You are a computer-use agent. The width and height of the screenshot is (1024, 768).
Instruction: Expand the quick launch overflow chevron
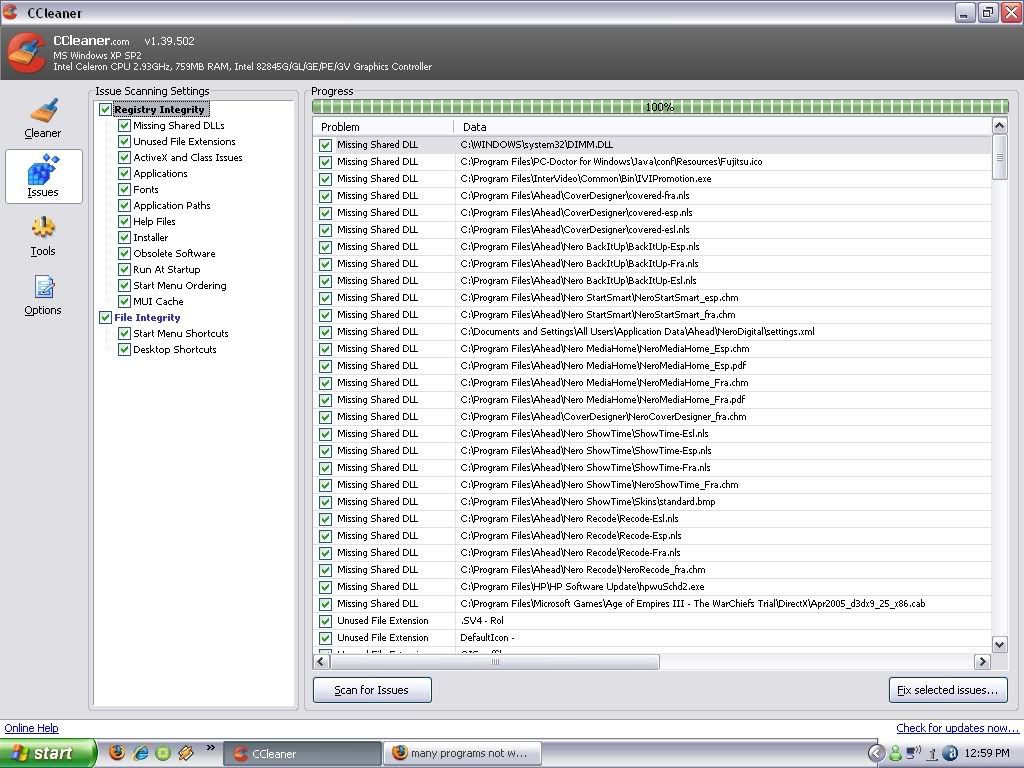point(210,748)
